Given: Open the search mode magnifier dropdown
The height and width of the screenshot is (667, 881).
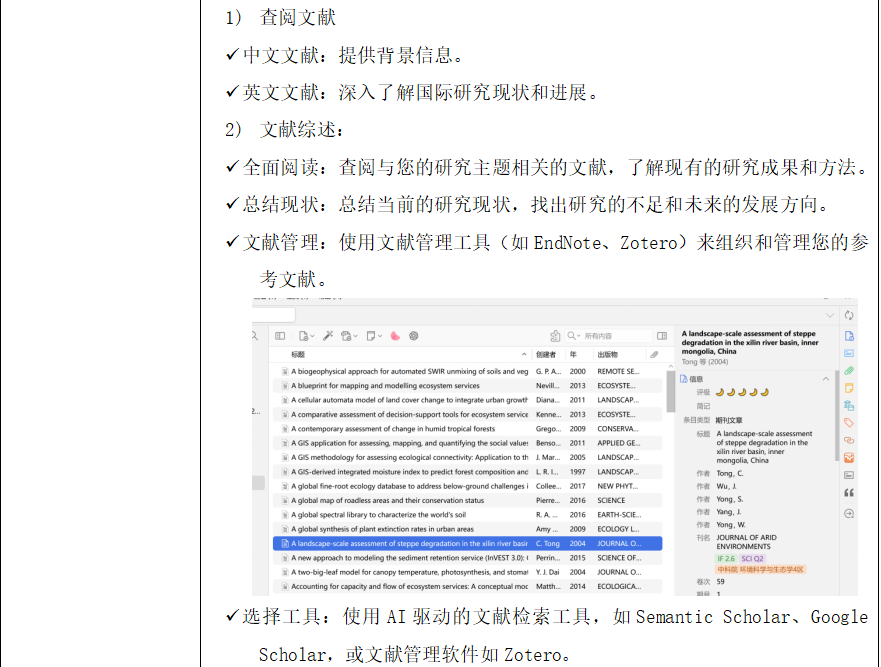Looking at the screenshot, I should 574,336.
